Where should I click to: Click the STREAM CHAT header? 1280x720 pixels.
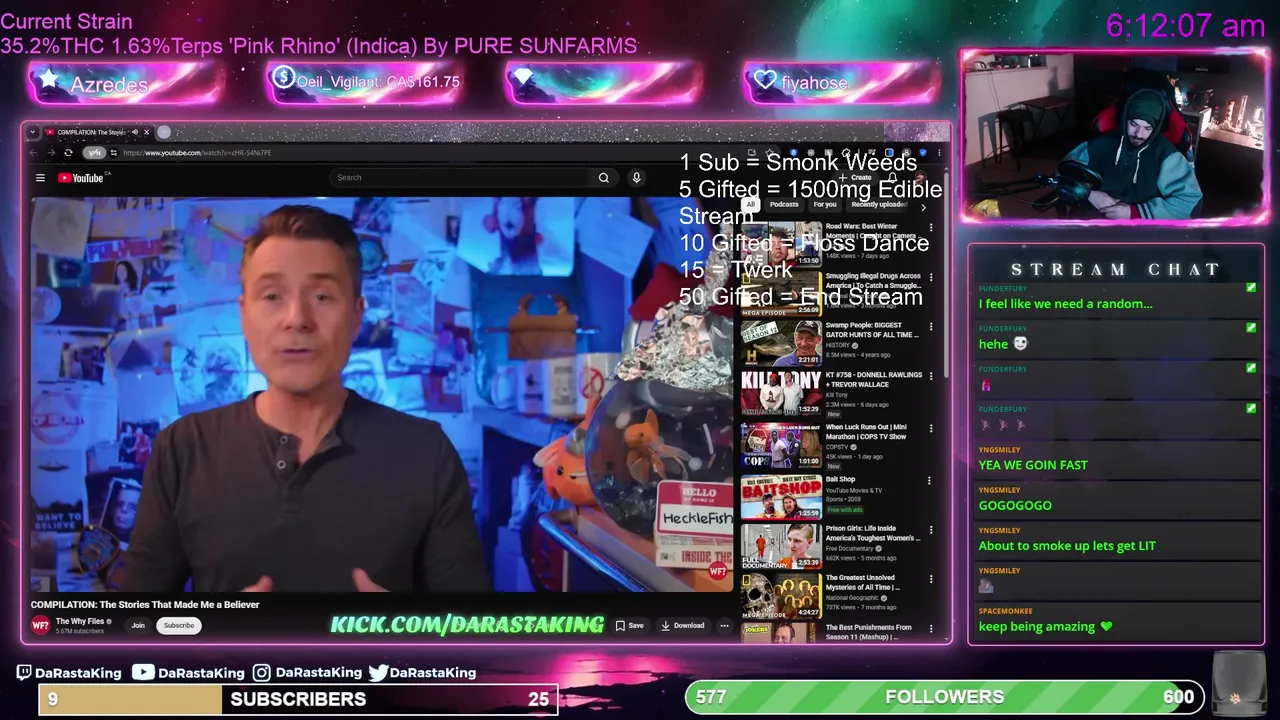(1116, 269)
